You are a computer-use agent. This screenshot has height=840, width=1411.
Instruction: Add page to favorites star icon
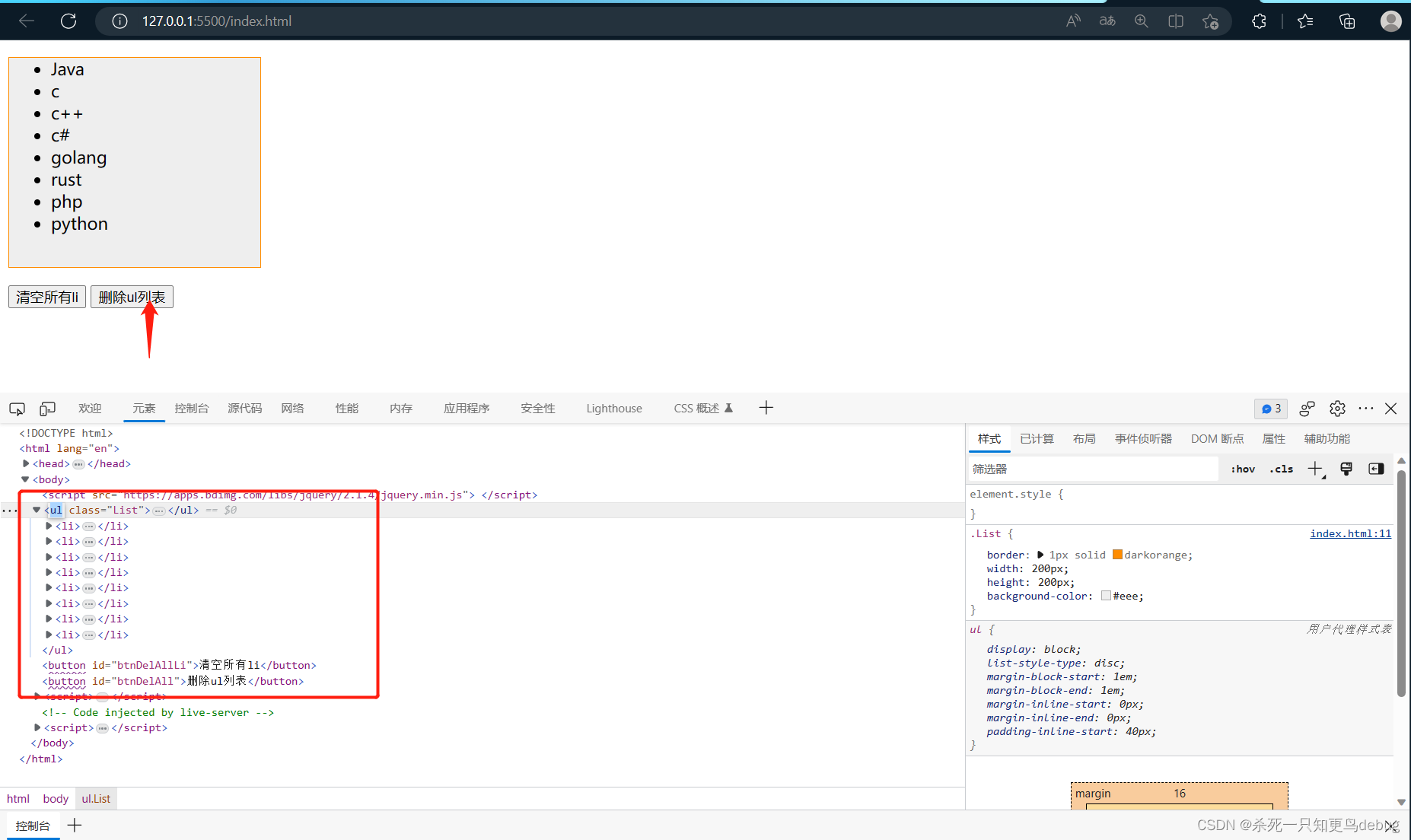pos(1210,21)
